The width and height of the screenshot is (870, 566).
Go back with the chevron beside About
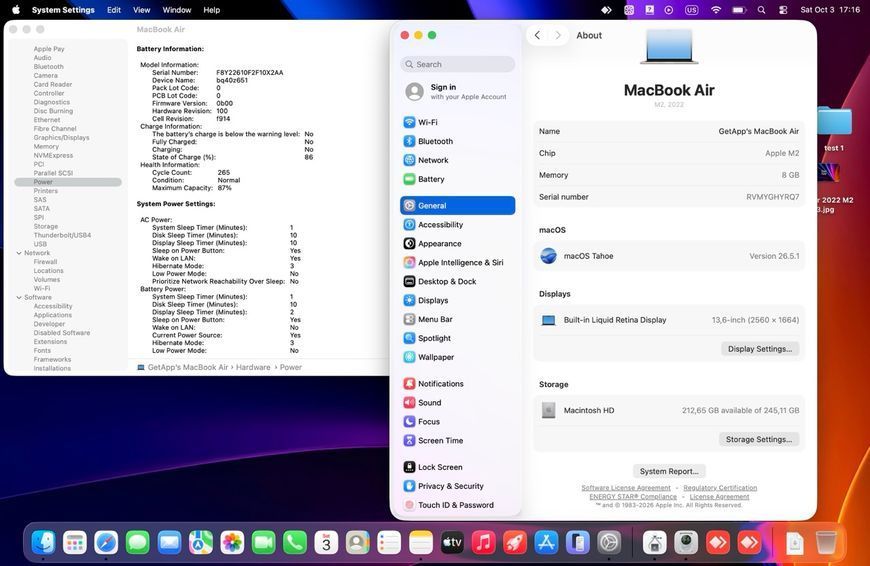pos(537,35)
